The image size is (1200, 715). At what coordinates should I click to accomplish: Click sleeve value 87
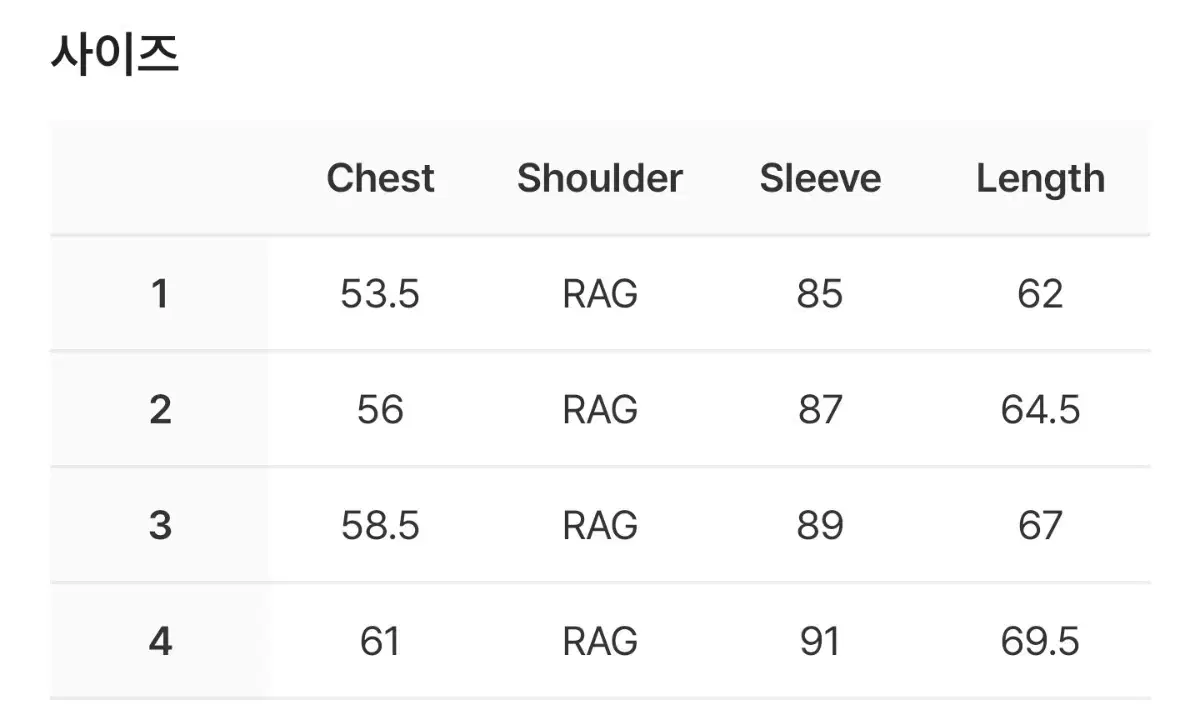coord(820,410)
